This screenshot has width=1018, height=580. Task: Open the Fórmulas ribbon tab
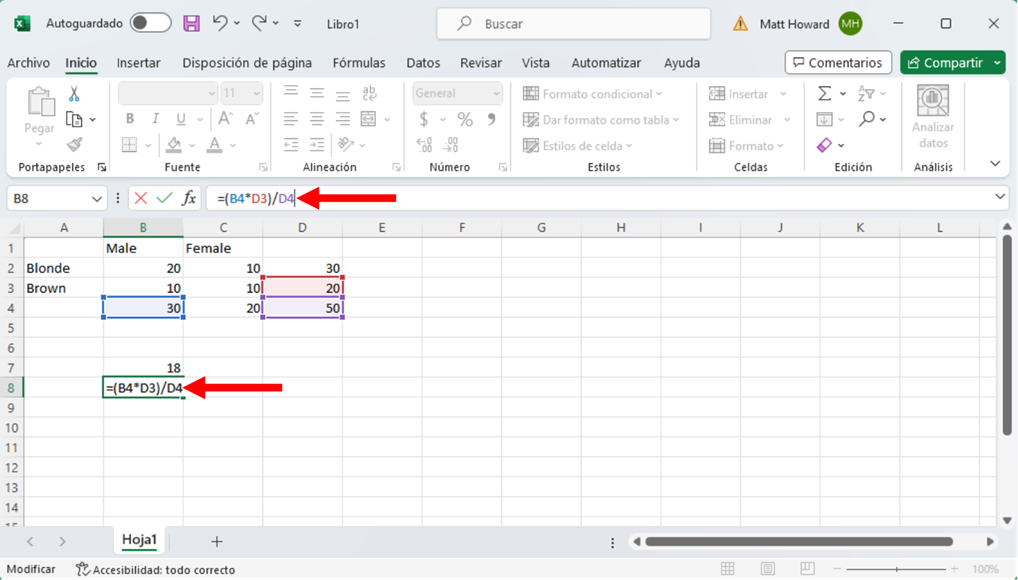(x=359, y=63)
